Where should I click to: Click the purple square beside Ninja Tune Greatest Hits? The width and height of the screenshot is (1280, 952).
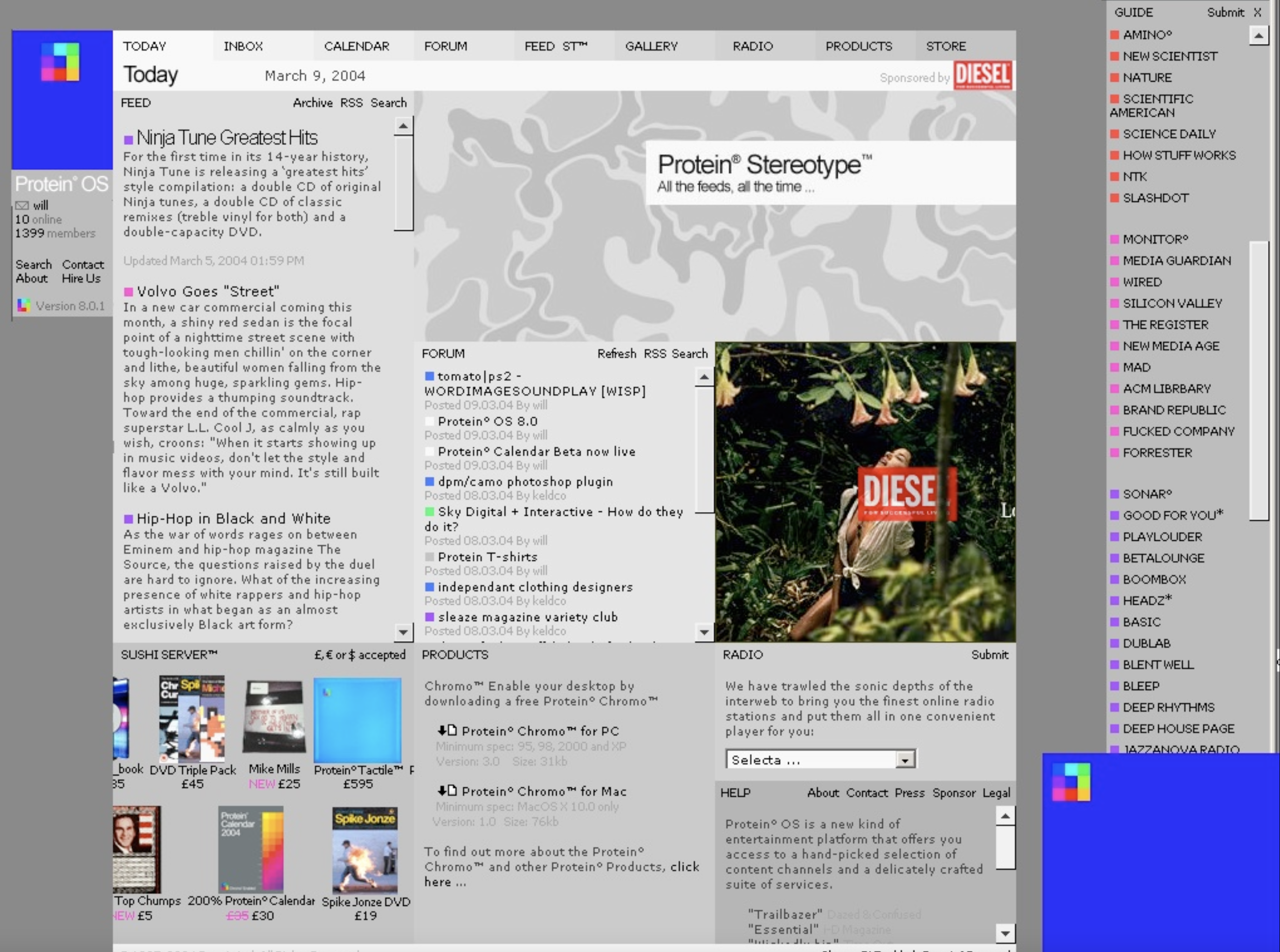click(x=129, y=139)
